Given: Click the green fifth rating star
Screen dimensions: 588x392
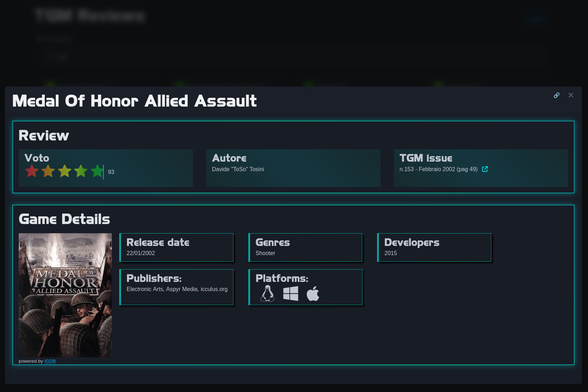Looking at the screenshot, I should pyautogui.click(x=97, y=171).
